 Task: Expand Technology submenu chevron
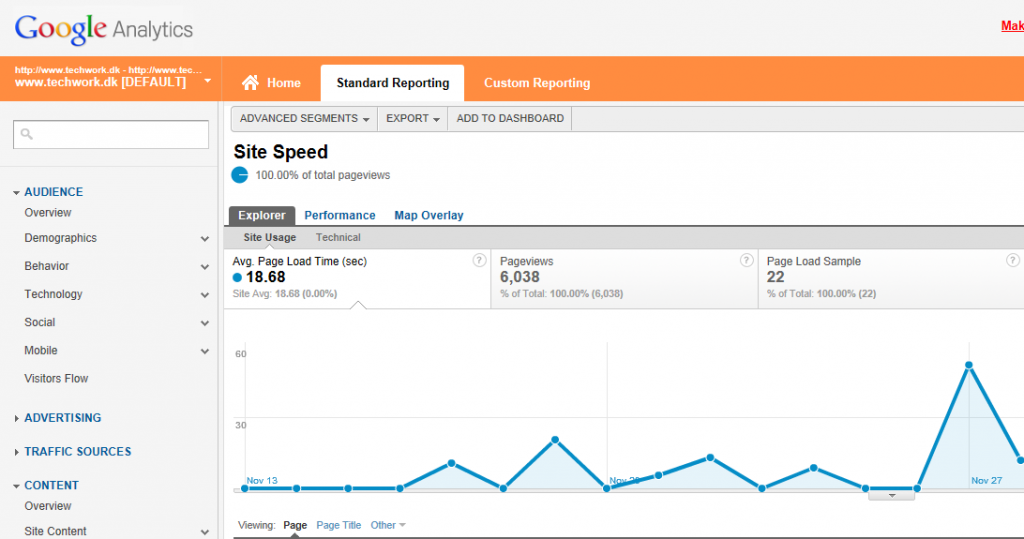204,295
